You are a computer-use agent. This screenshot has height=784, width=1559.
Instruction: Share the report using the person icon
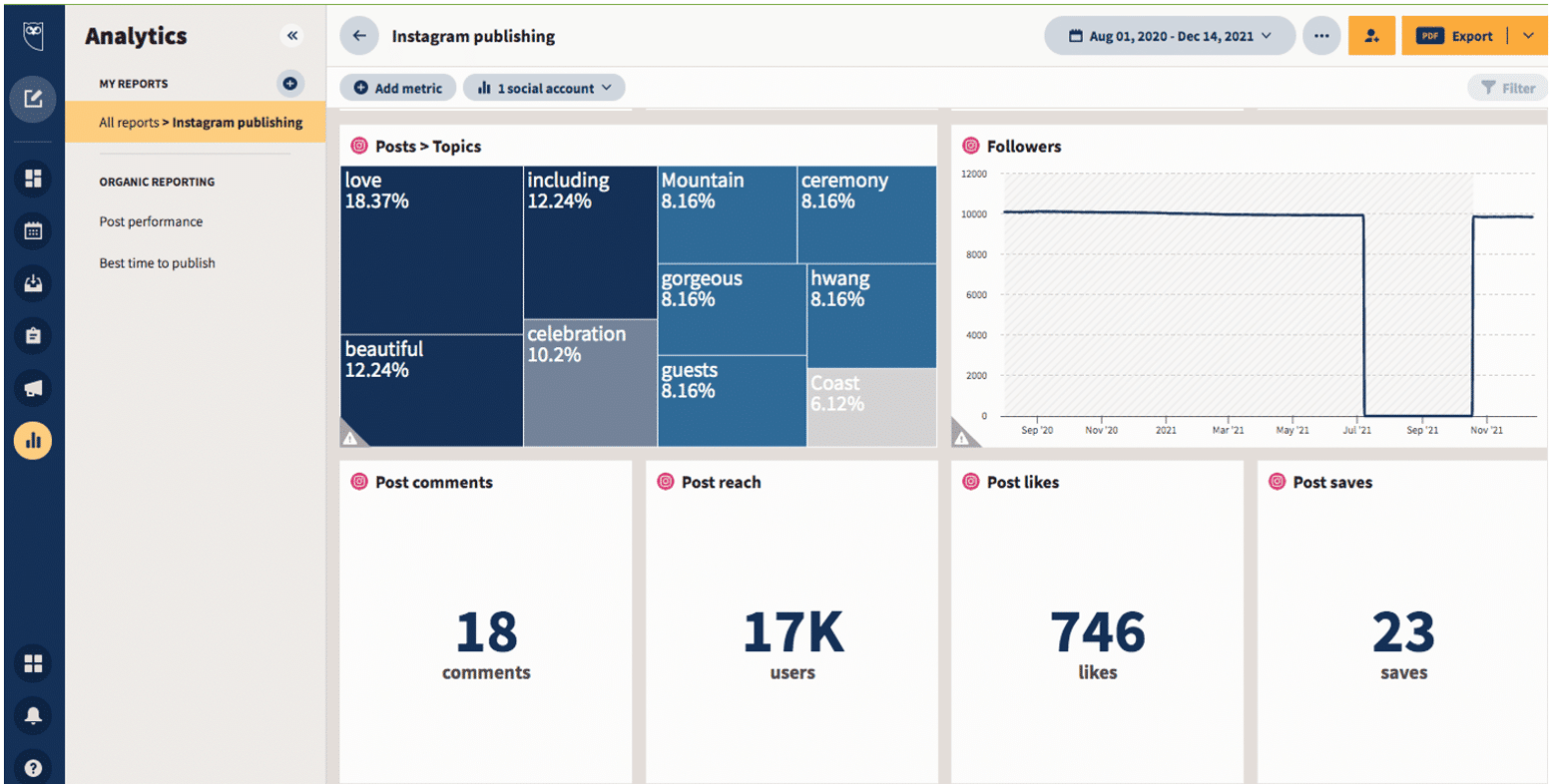(1371, 35)
